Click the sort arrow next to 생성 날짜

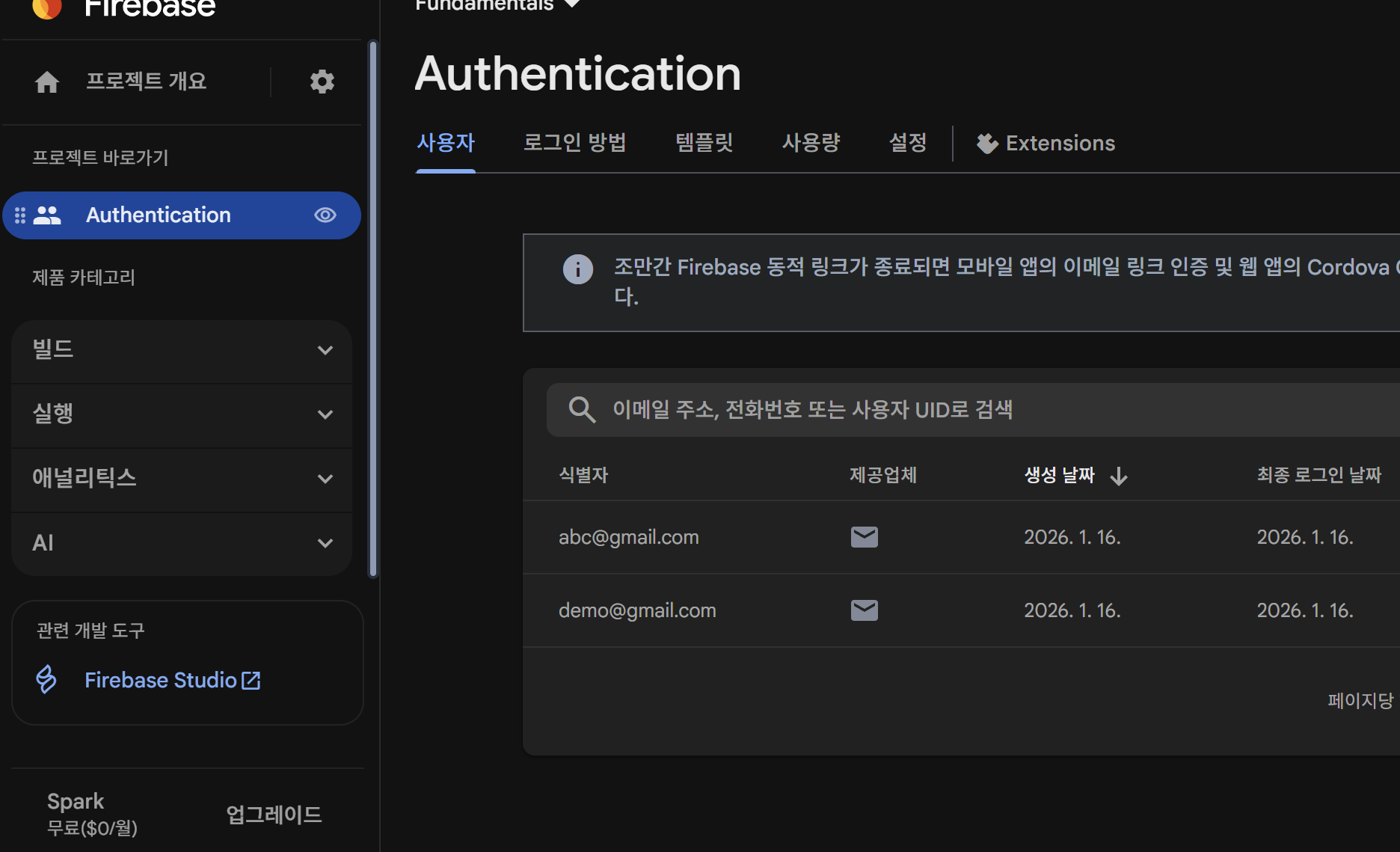[1119, 476]
